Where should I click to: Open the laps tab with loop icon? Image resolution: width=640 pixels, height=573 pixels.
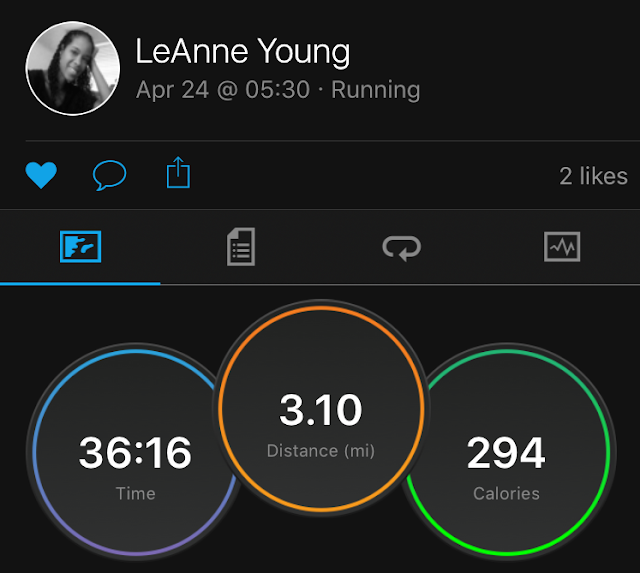[402, 246]
